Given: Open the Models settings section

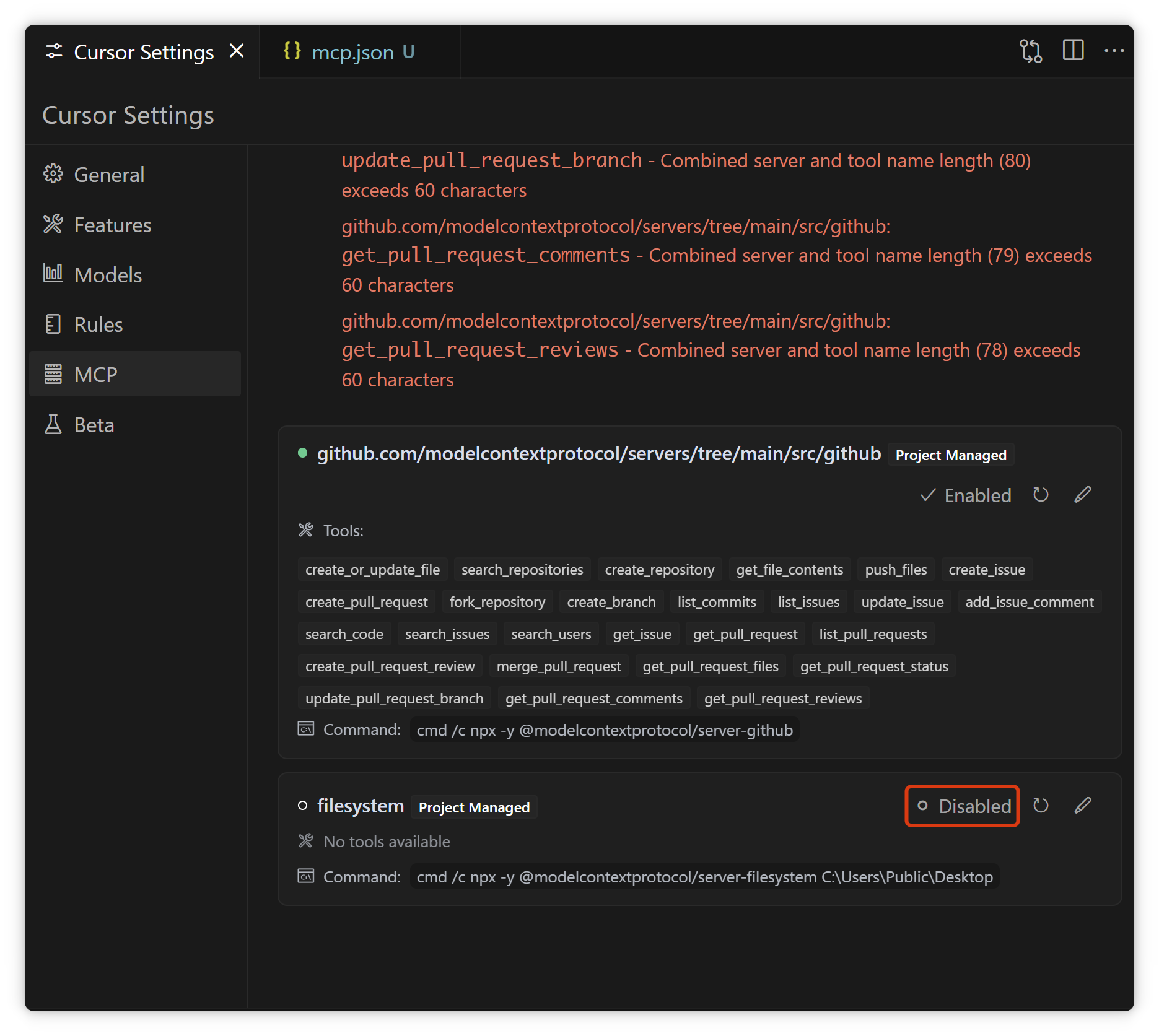Looking at the screenshot, I should (x=108, y=275).
